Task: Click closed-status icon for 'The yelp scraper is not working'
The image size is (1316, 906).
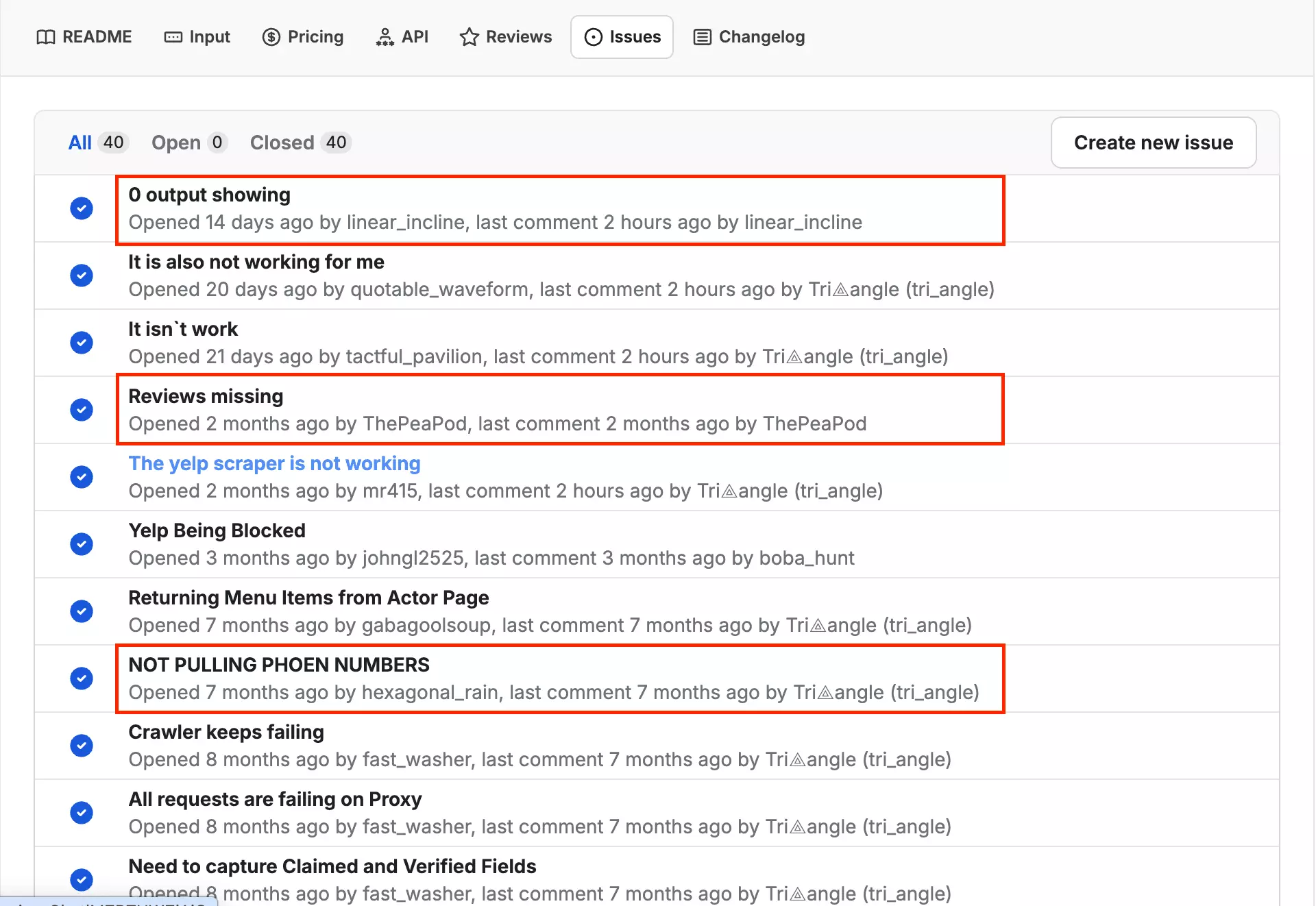Action: [x=82, y=477]
